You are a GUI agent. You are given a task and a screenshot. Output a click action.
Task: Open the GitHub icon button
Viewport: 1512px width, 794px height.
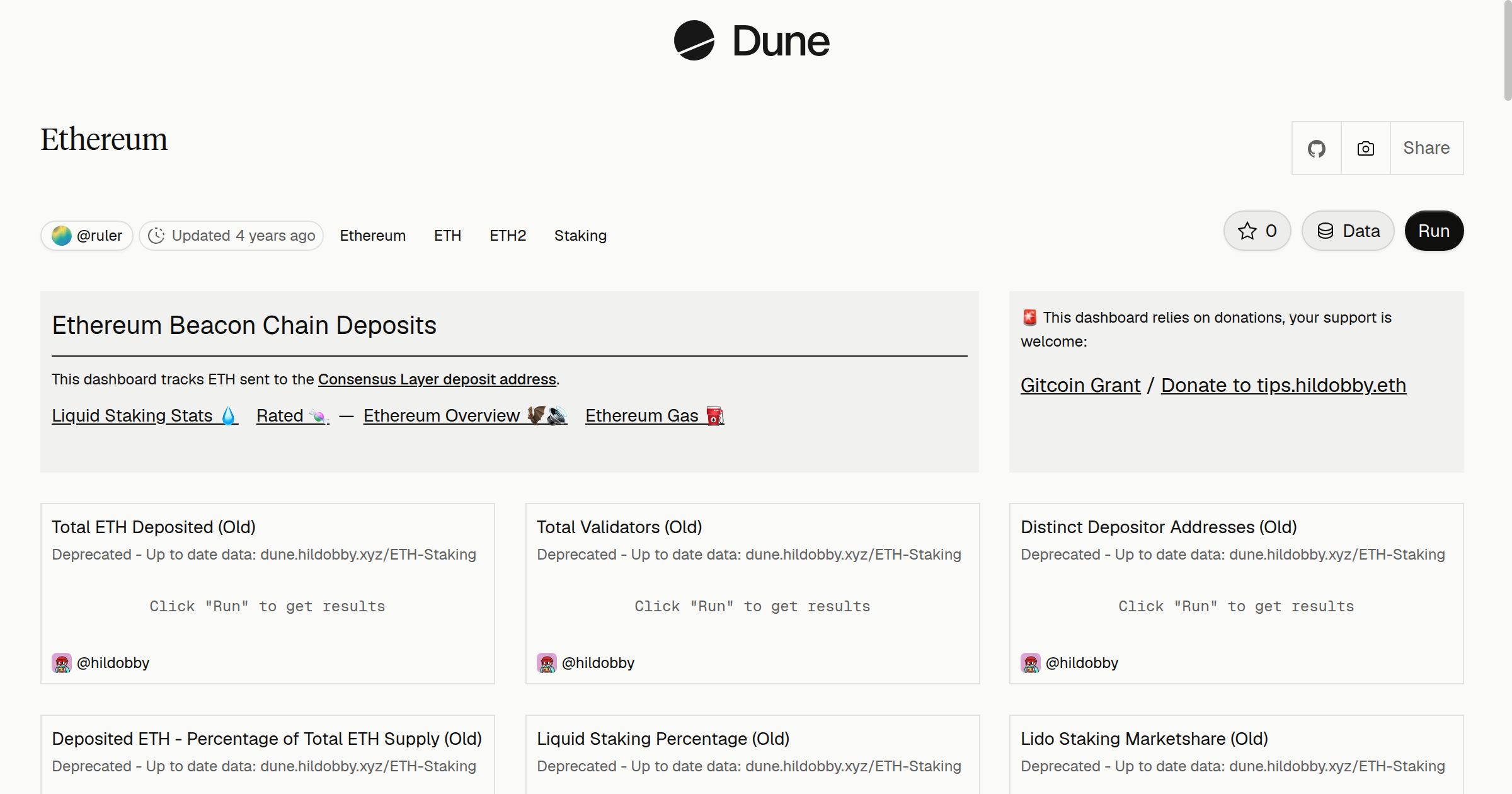click(x=1316, y=148)
